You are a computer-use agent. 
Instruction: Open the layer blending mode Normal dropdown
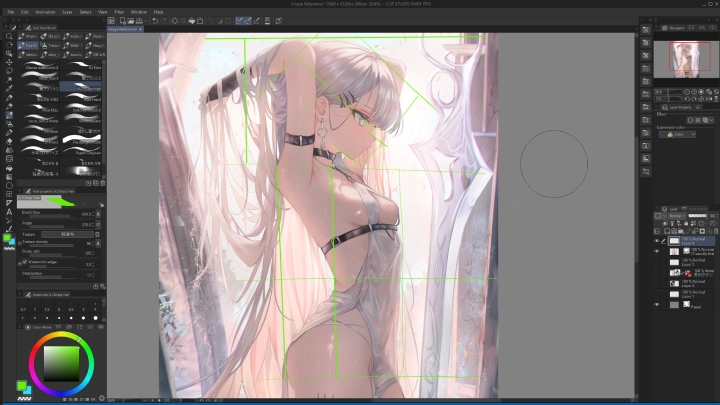[x=677, y=216]
